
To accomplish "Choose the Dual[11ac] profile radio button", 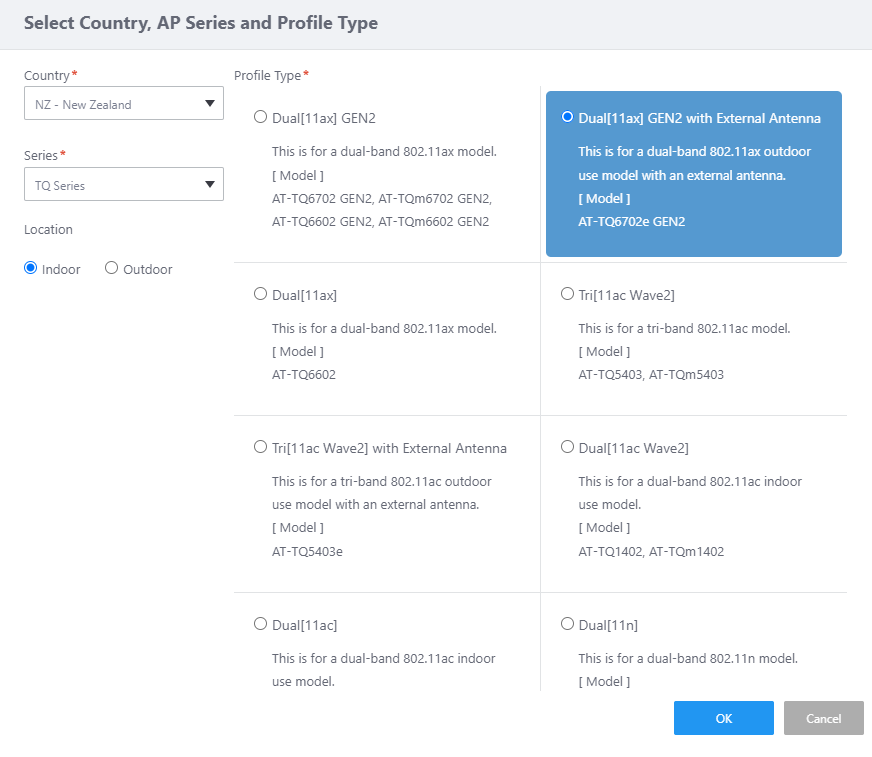I will click(x=261, y=624).
